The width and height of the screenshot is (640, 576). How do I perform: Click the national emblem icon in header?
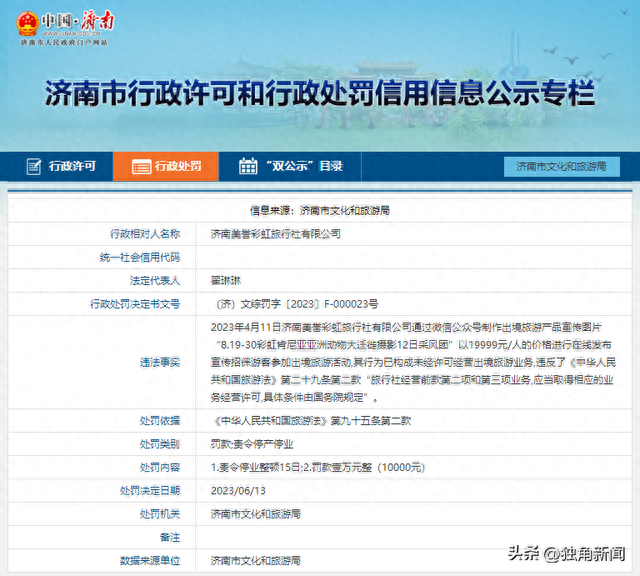(27, 23)
